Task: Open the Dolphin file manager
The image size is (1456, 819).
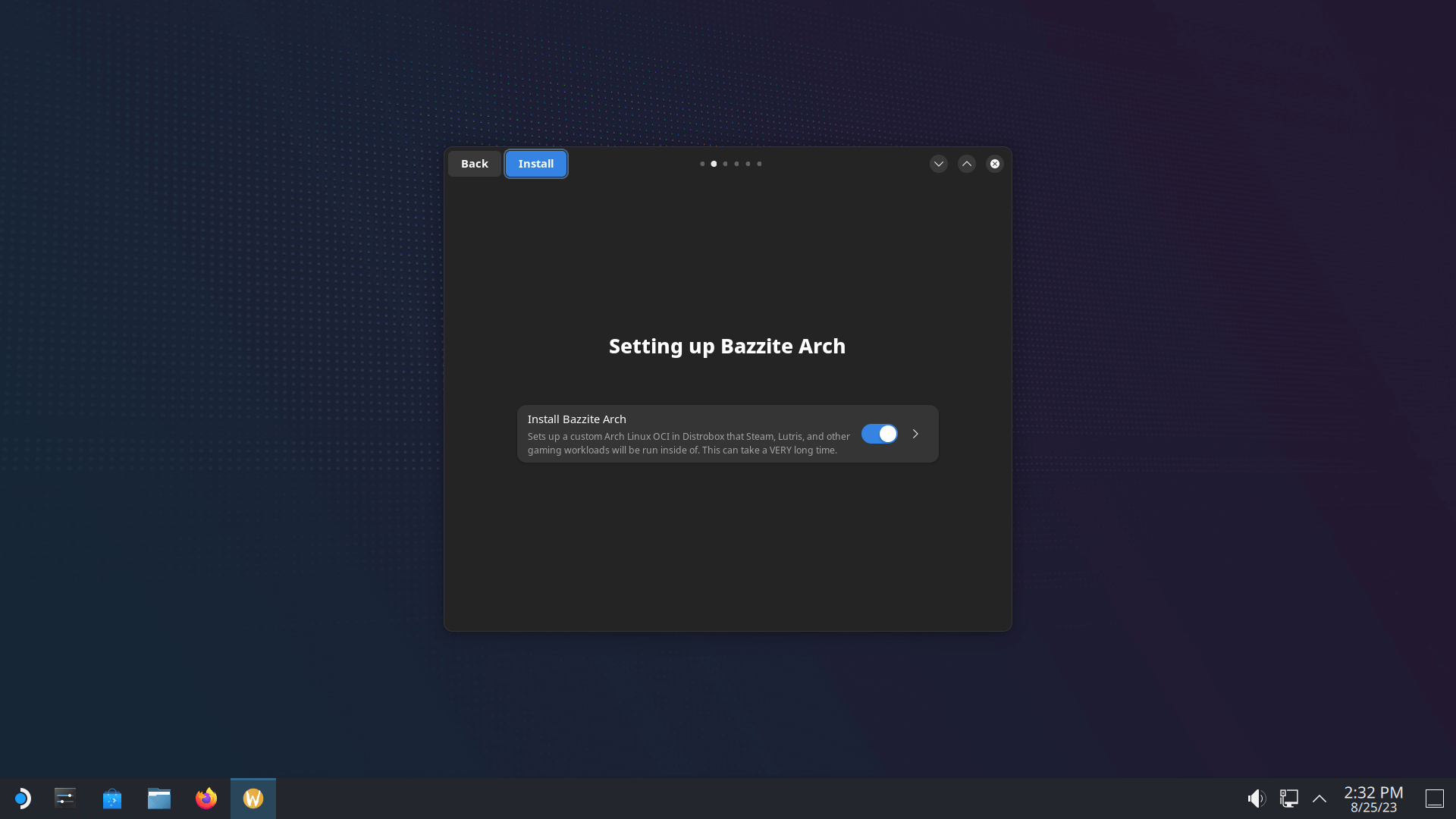Action: (x=158, y=798)
